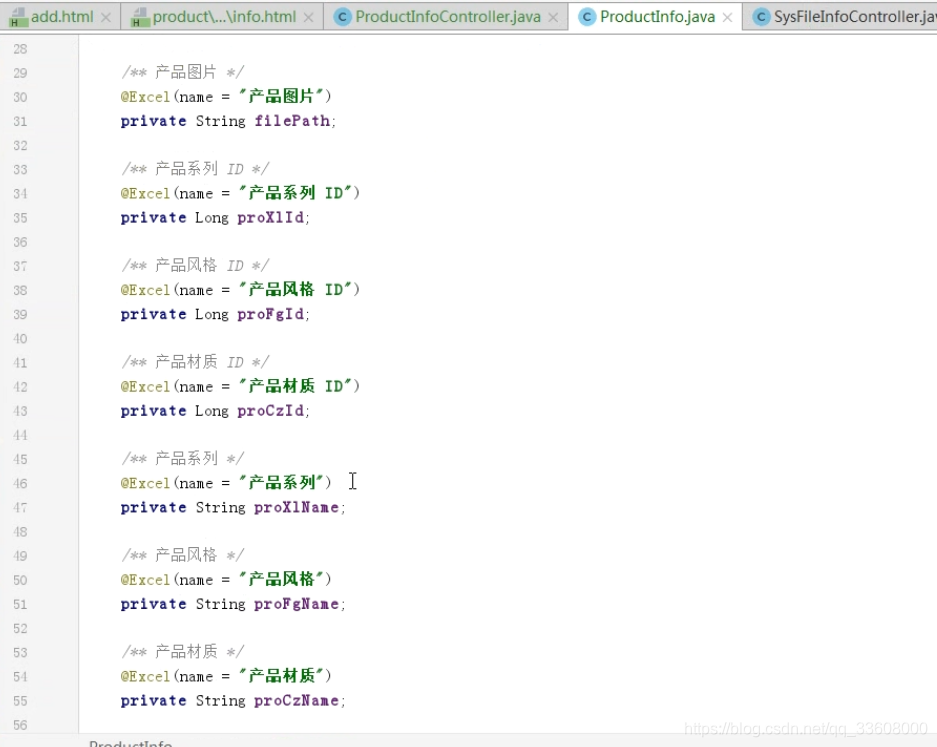Close the ProductInfoController.java tab
Screen dimensions: 937x747
click(553, 18)
